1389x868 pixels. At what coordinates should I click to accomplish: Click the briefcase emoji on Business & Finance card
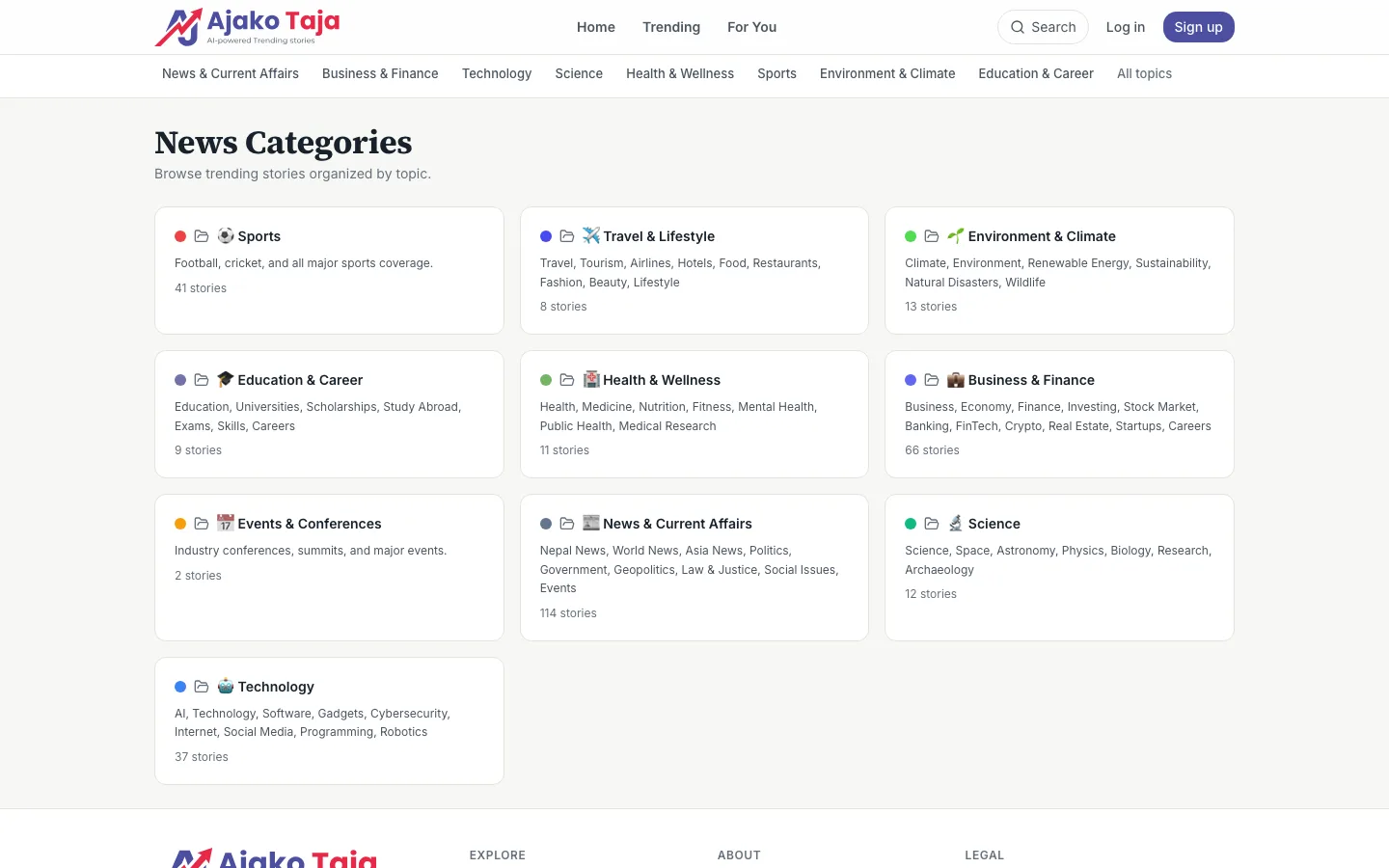pos(956,379)
